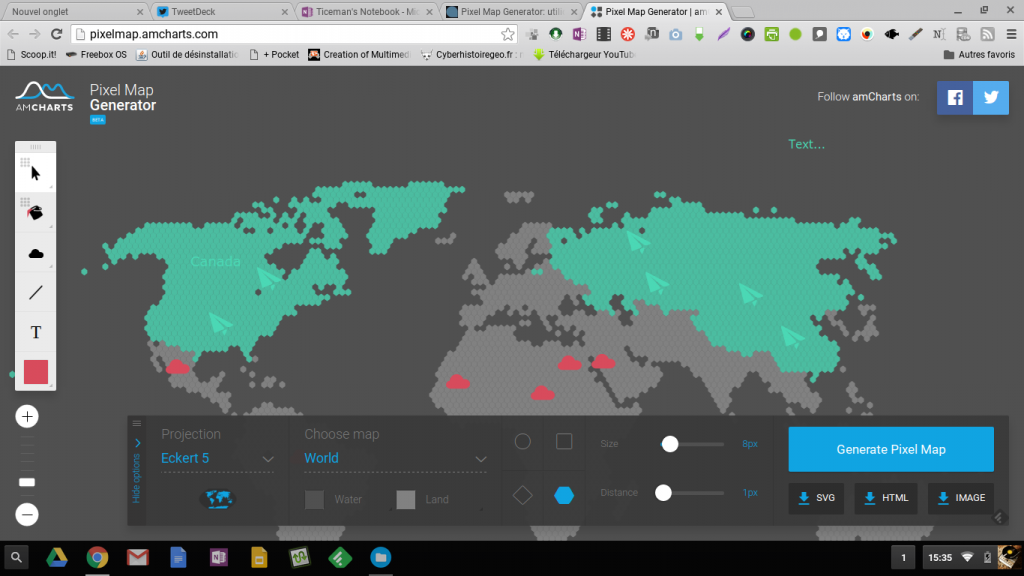Collapse panel using Hide options

point(137,470)
